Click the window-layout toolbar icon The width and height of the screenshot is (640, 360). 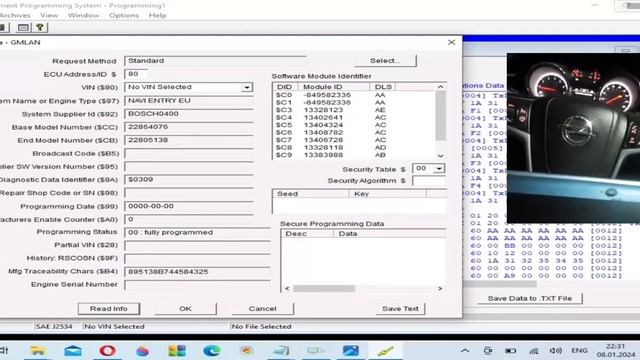[23, 27]
